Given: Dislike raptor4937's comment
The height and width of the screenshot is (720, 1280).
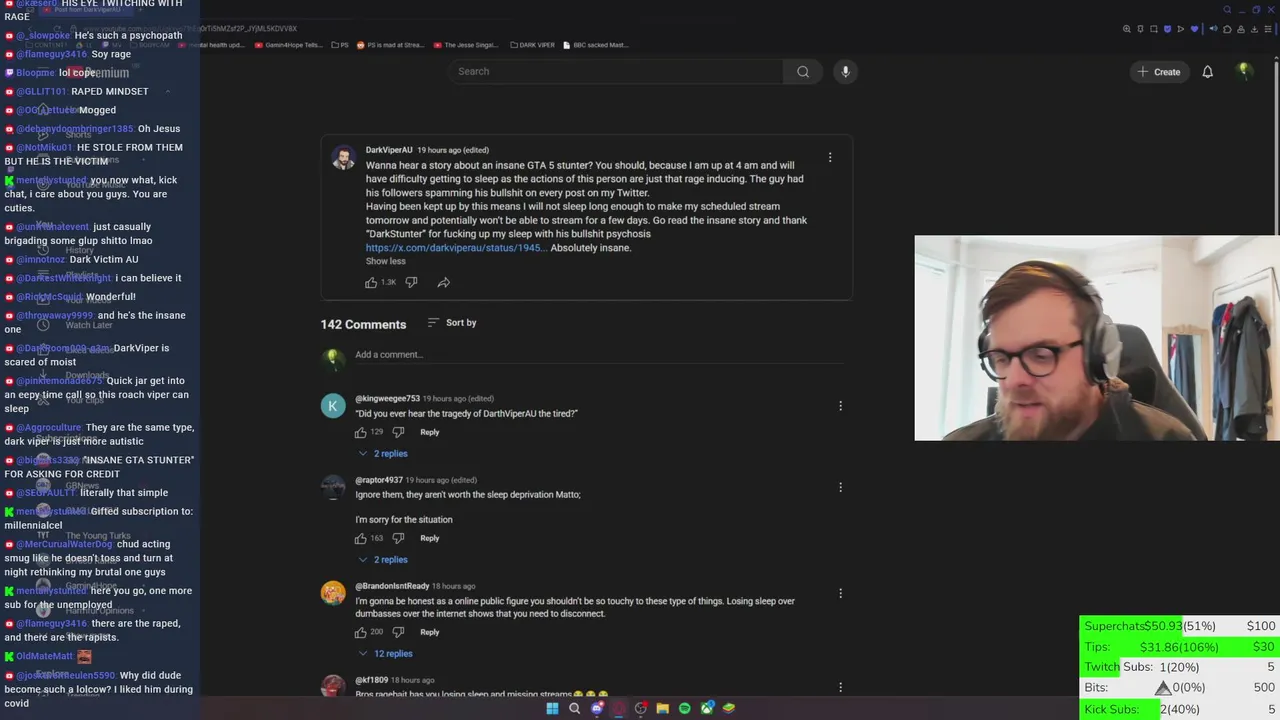Looking at the screenshot, I should 398,538.
